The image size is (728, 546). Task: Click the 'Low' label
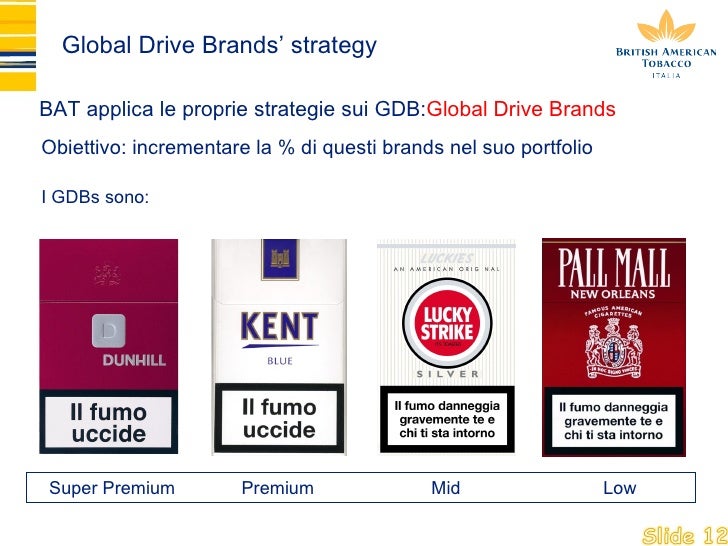pos(619,488)
